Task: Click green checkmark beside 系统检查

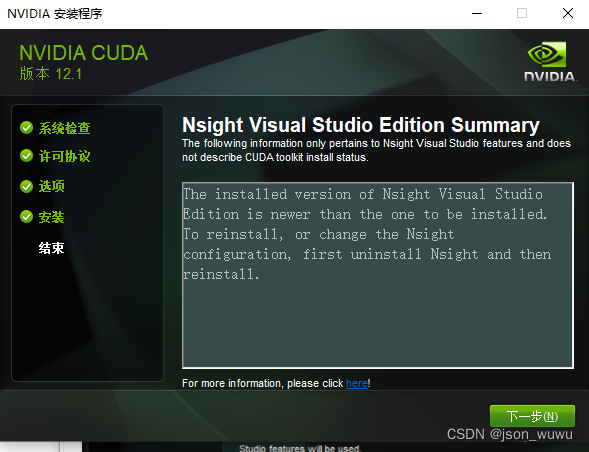Action: (26, 128)
